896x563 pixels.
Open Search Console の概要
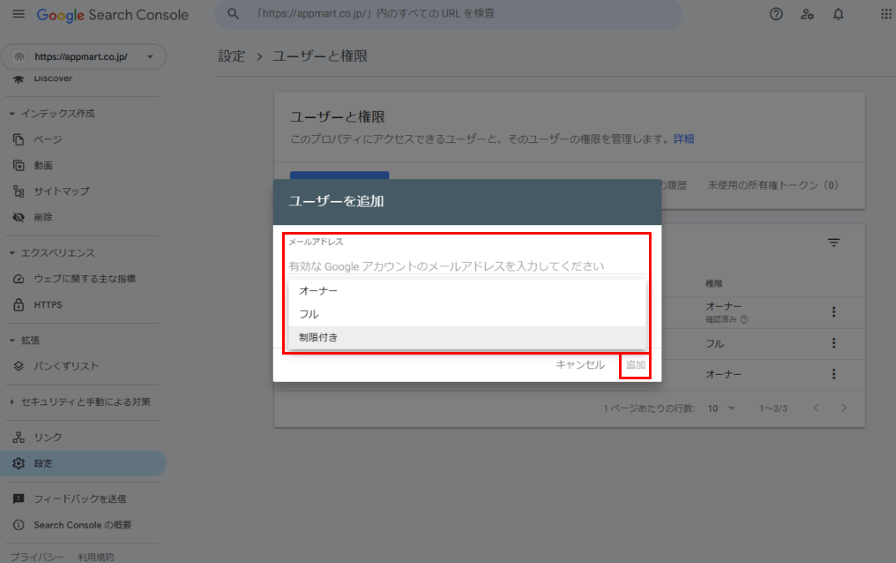click(83, 525)
